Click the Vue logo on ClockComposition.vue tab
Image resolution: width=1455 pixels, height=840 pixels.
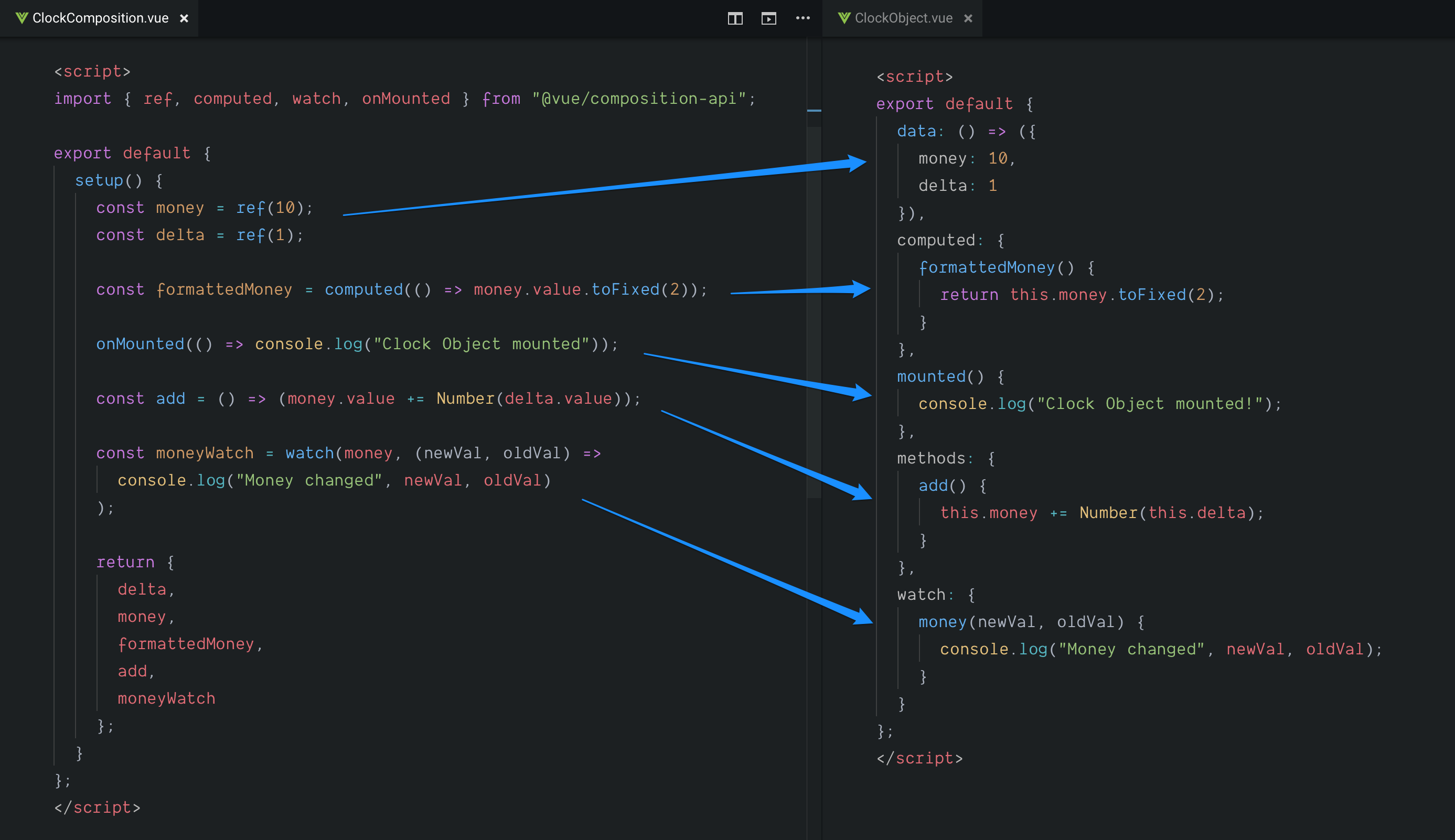(22, 18)
